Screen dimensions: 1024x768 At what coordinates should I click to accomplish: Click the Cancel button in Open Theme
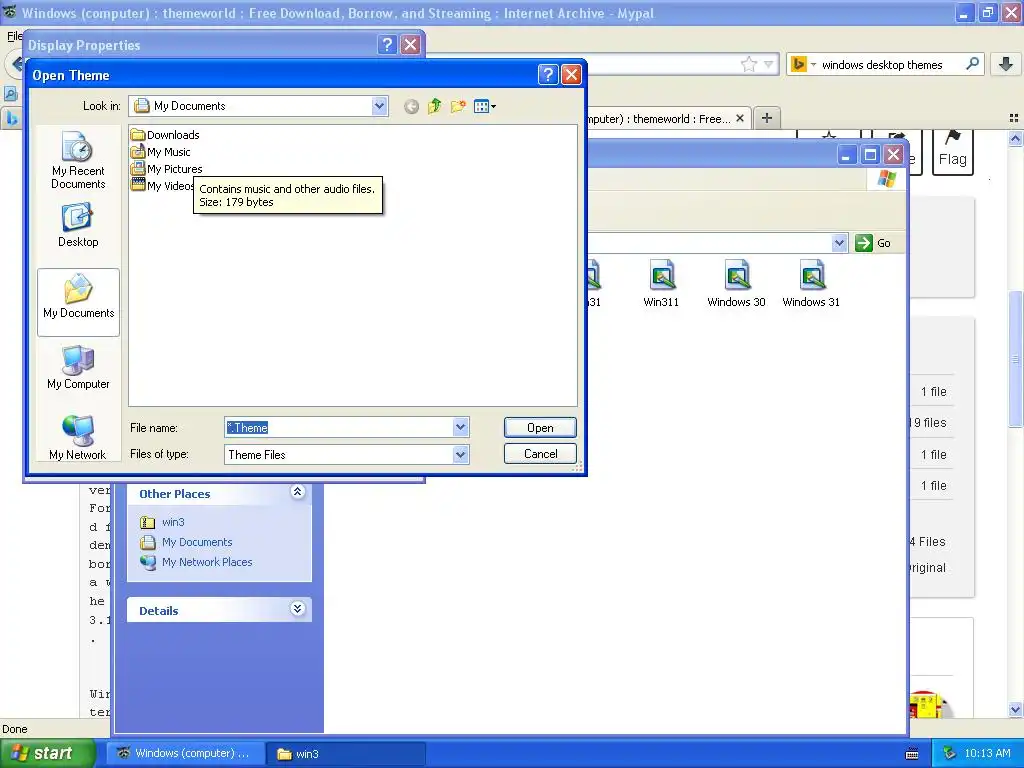[x=540, y=454]
